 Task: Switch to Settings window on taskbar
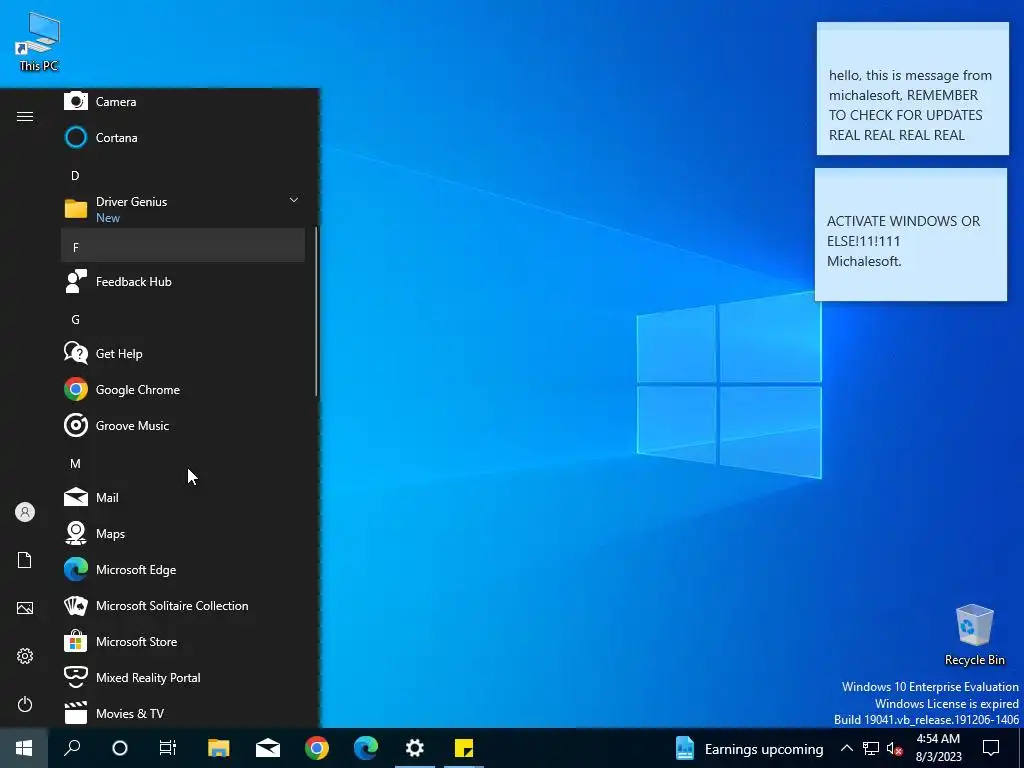[415, 748]
